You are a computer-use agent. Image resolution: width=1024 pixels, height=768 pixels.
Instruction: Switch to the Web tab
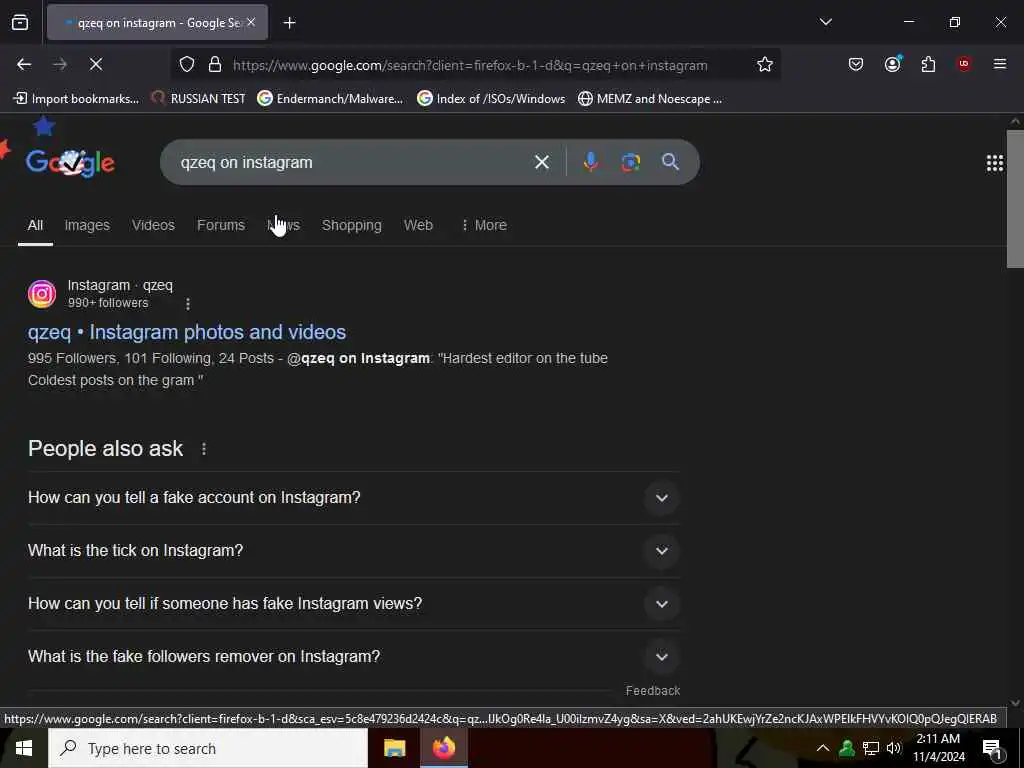418,225
